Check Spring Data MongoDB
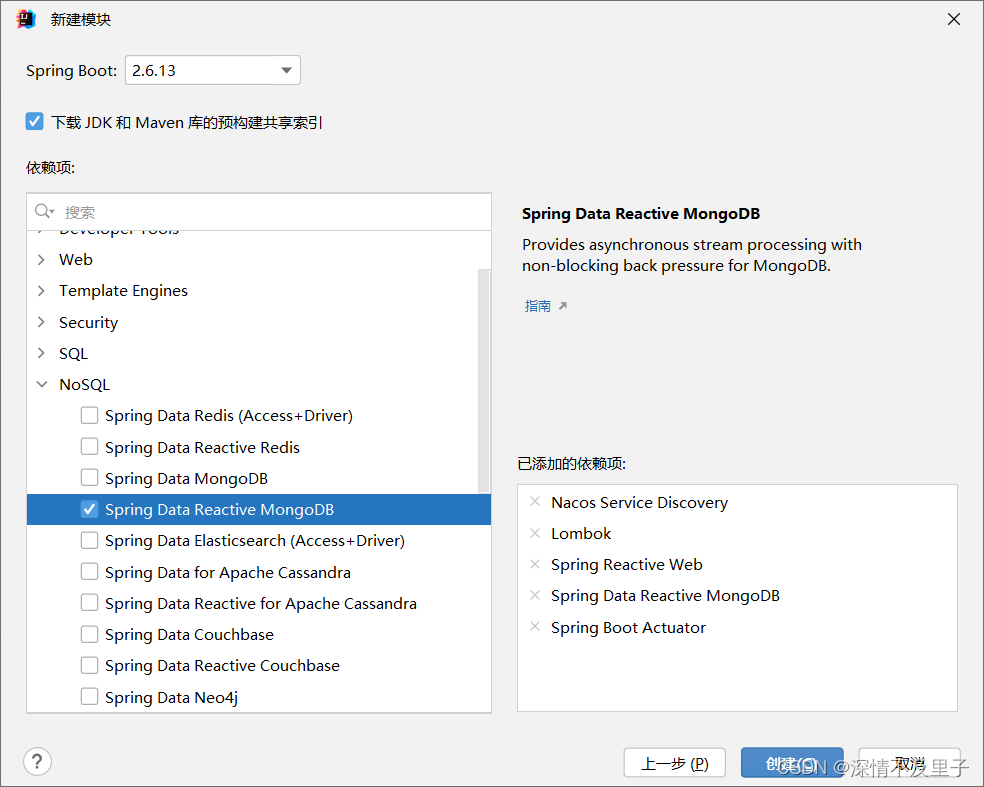The image size is (984, 787). (89, 478)
